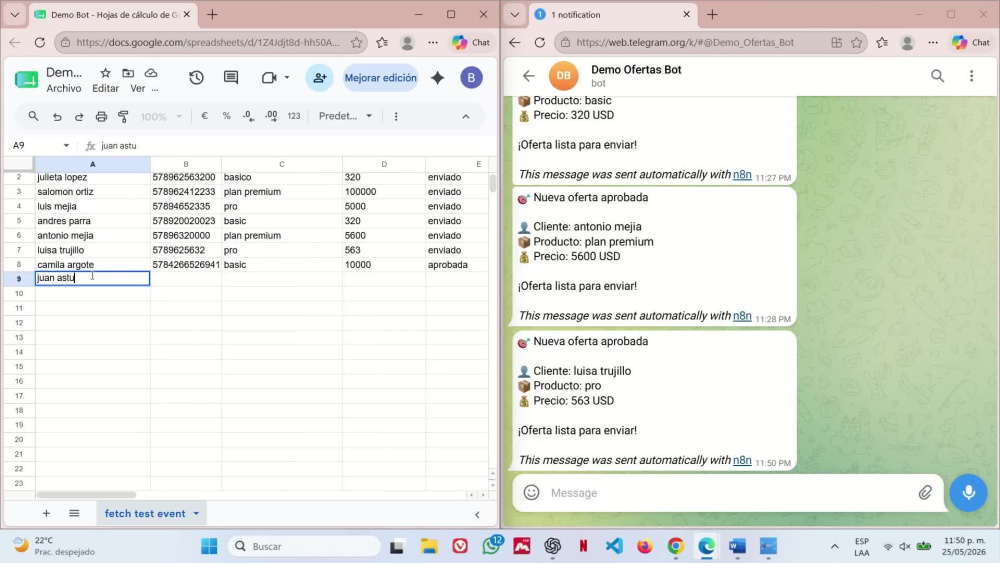Open Google account avatar B
The height and width of the screenshot is (563, 1000).
(471, 78)
